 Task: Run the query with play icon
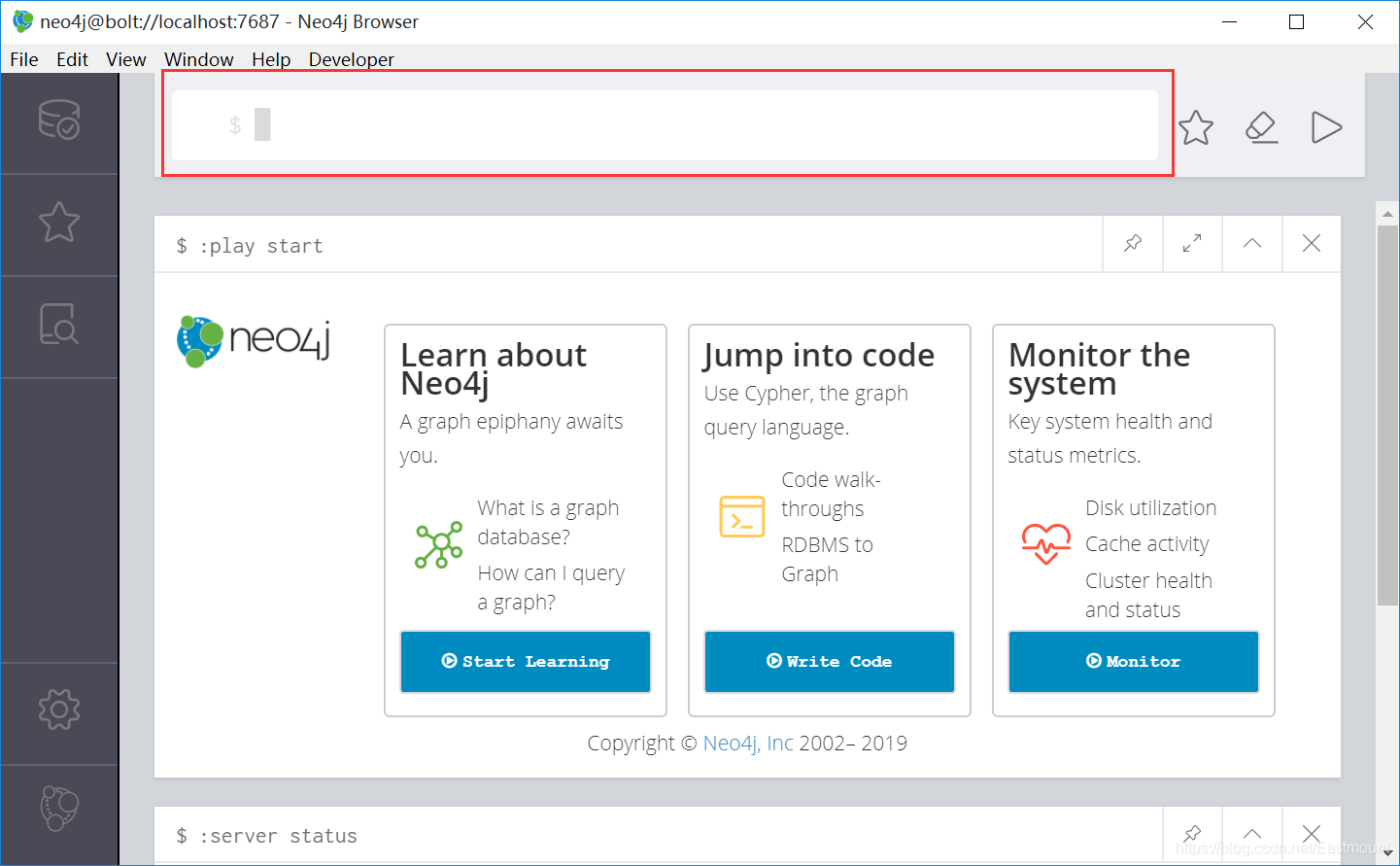coord(1326,127)
